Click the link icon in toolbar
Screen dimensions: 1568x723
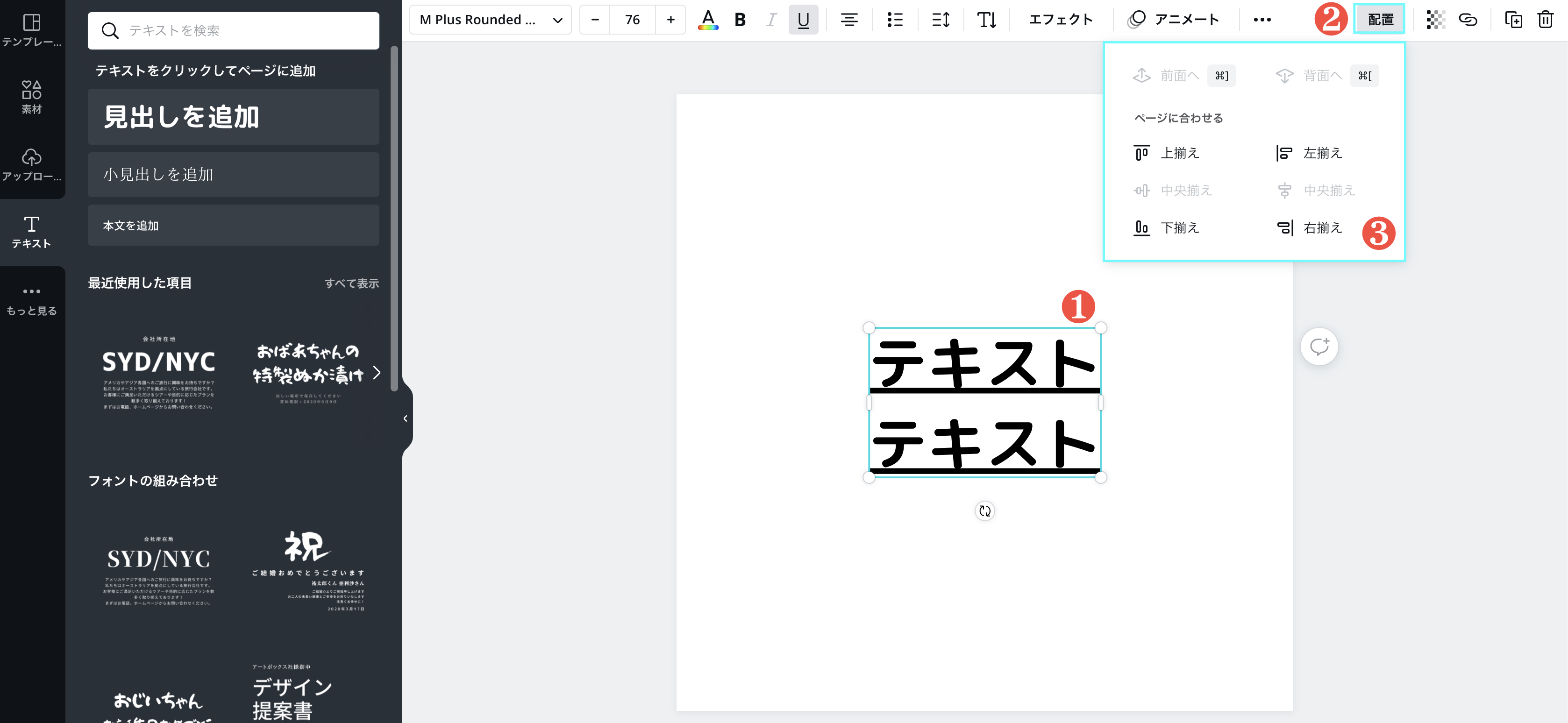click(x=1468, y=20)
